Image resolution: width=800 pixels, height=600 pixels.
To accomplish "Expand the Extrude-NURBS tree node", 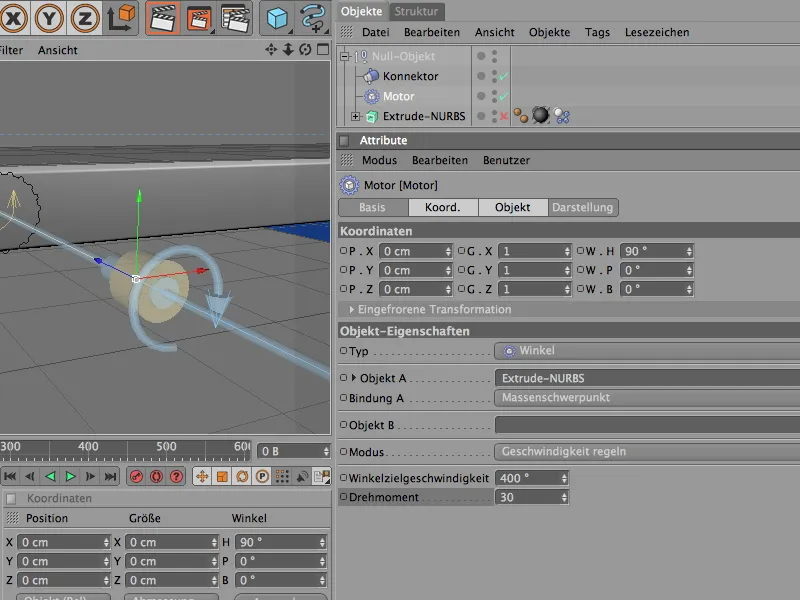I will tap(355, 117).
